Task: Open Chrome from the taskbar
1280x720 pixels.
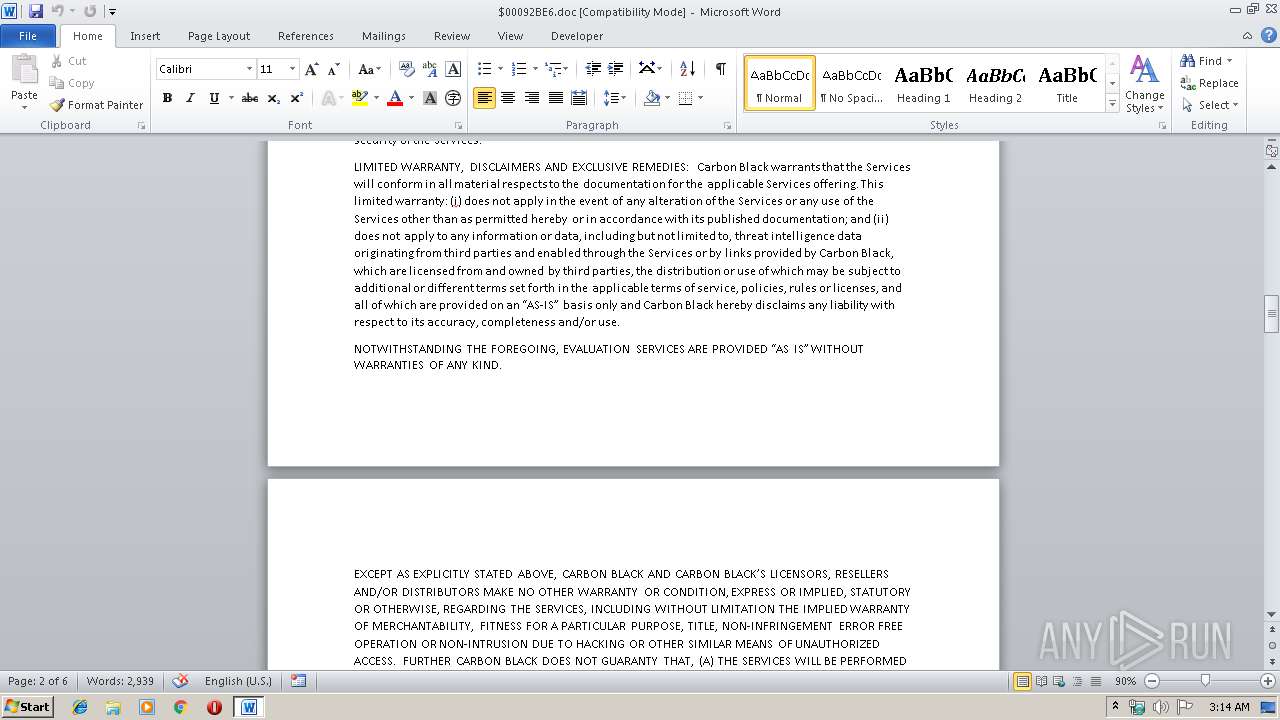Action: [x=180, y=707]
